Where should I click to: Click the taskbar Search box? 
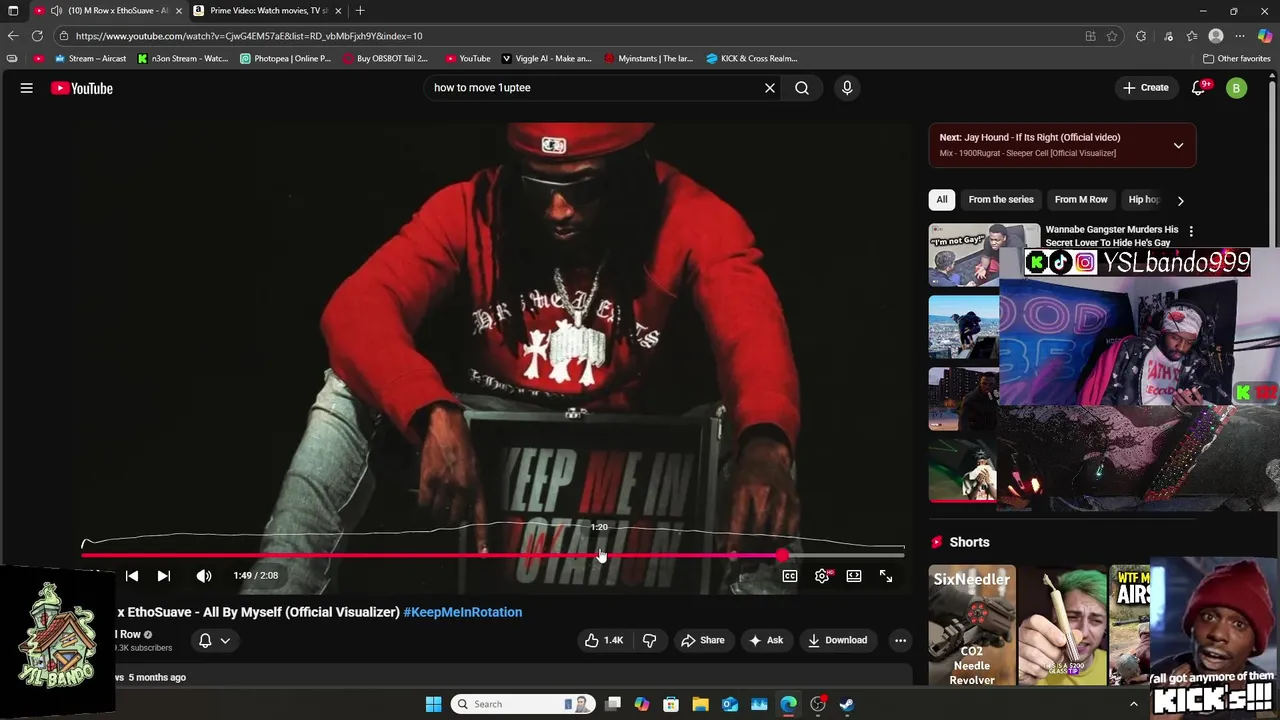click(x=522, y=704)
